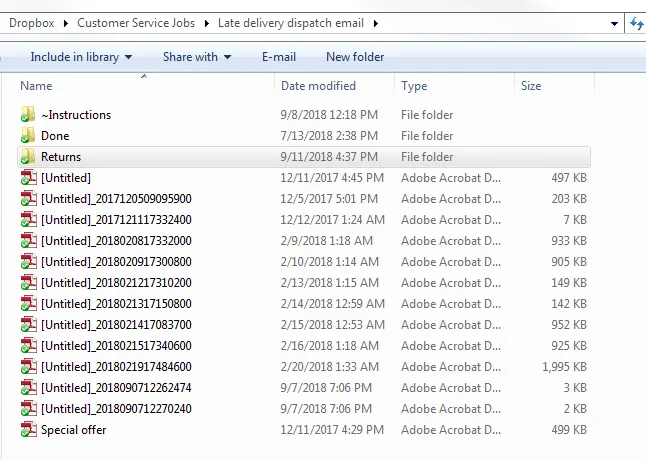Click PDF icon for [Untitled]_201712111733​2400
Screen dimensions: 646x460
28,219
